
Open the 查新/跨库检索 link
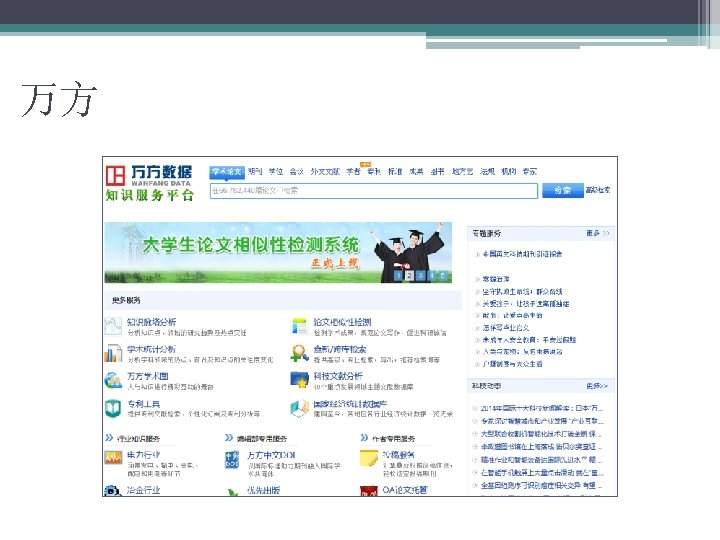tap(340, 349)
